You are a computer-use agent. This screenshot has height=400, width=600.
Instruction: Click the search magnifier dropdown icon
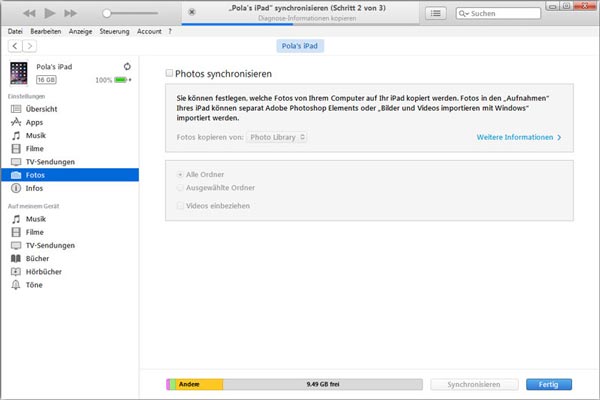coord(463,13)
